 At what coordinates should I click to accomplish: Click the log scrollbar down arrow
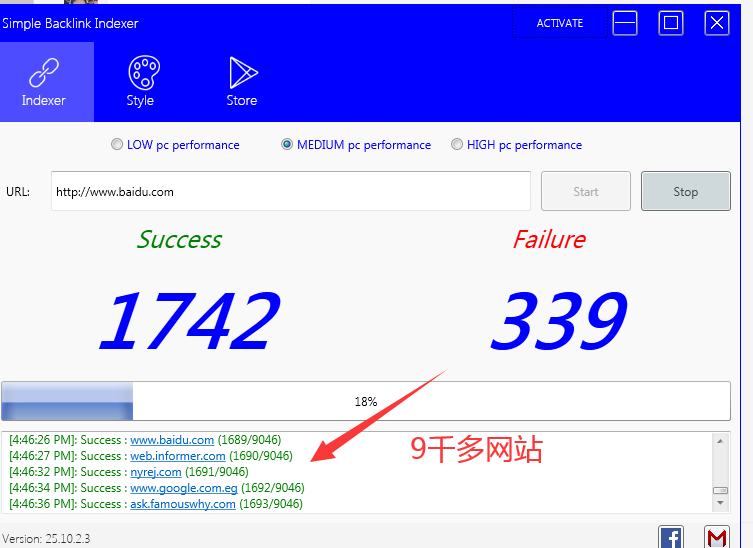[x=720, y=503]
